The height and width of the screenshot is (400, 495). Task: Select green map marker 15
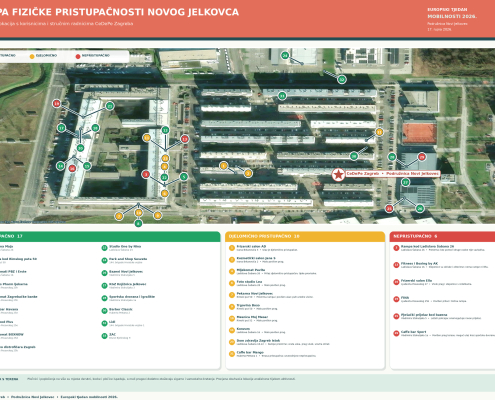(x=87, y=166)
